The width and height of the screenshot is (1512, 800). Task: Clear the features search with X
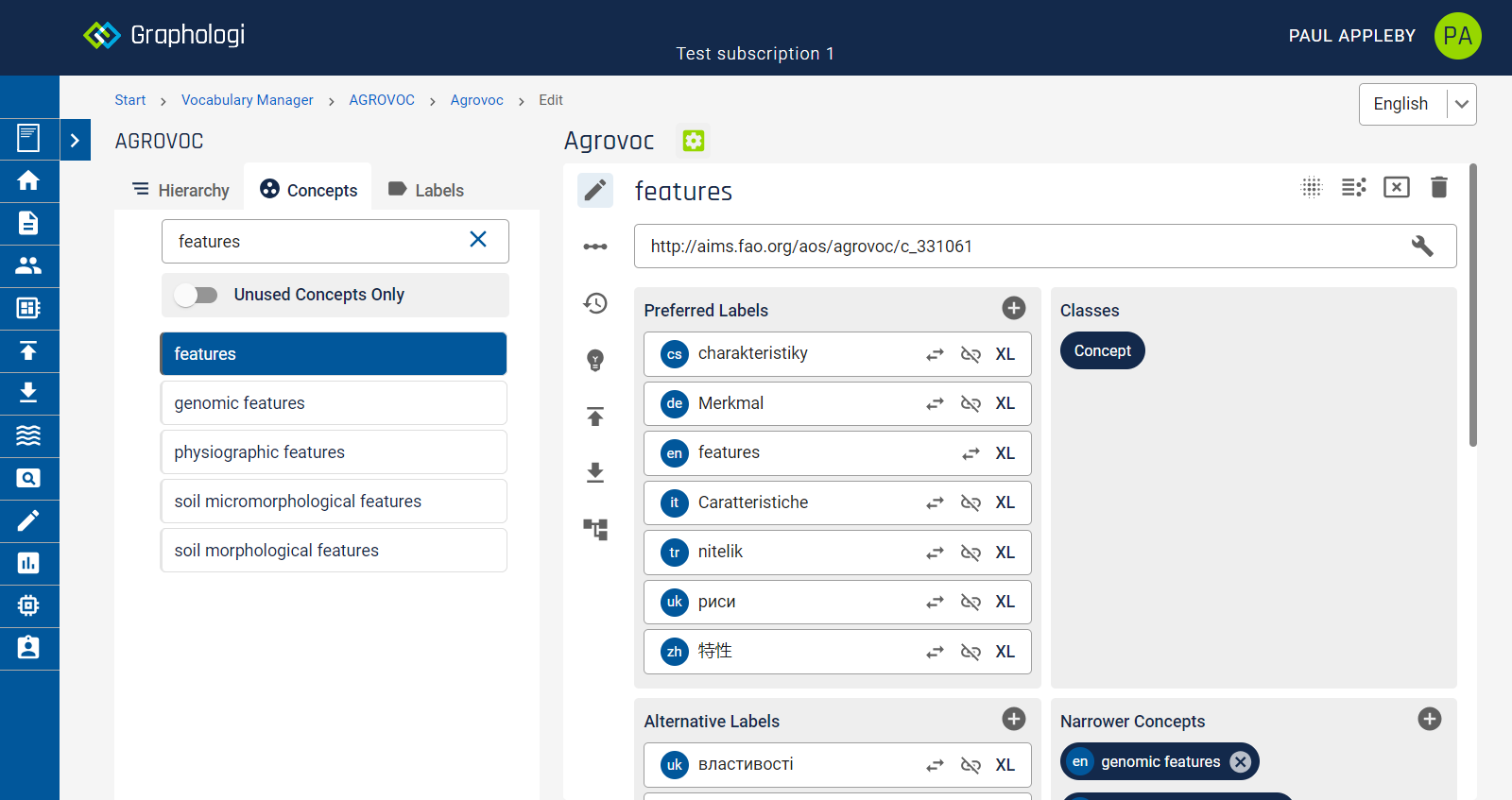pyautogui.click(x=478, y=240)
